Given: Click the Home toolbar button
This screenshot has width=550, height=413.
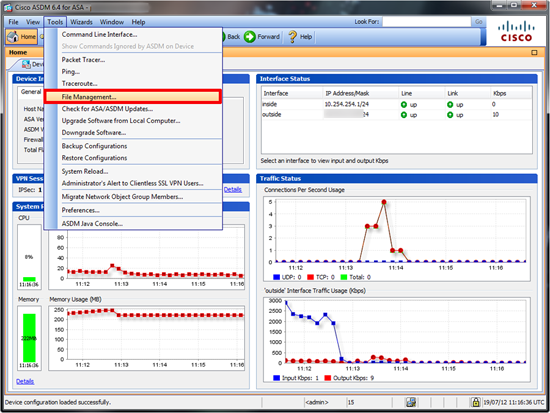Looking at the screenshot, I should [22, 36].
